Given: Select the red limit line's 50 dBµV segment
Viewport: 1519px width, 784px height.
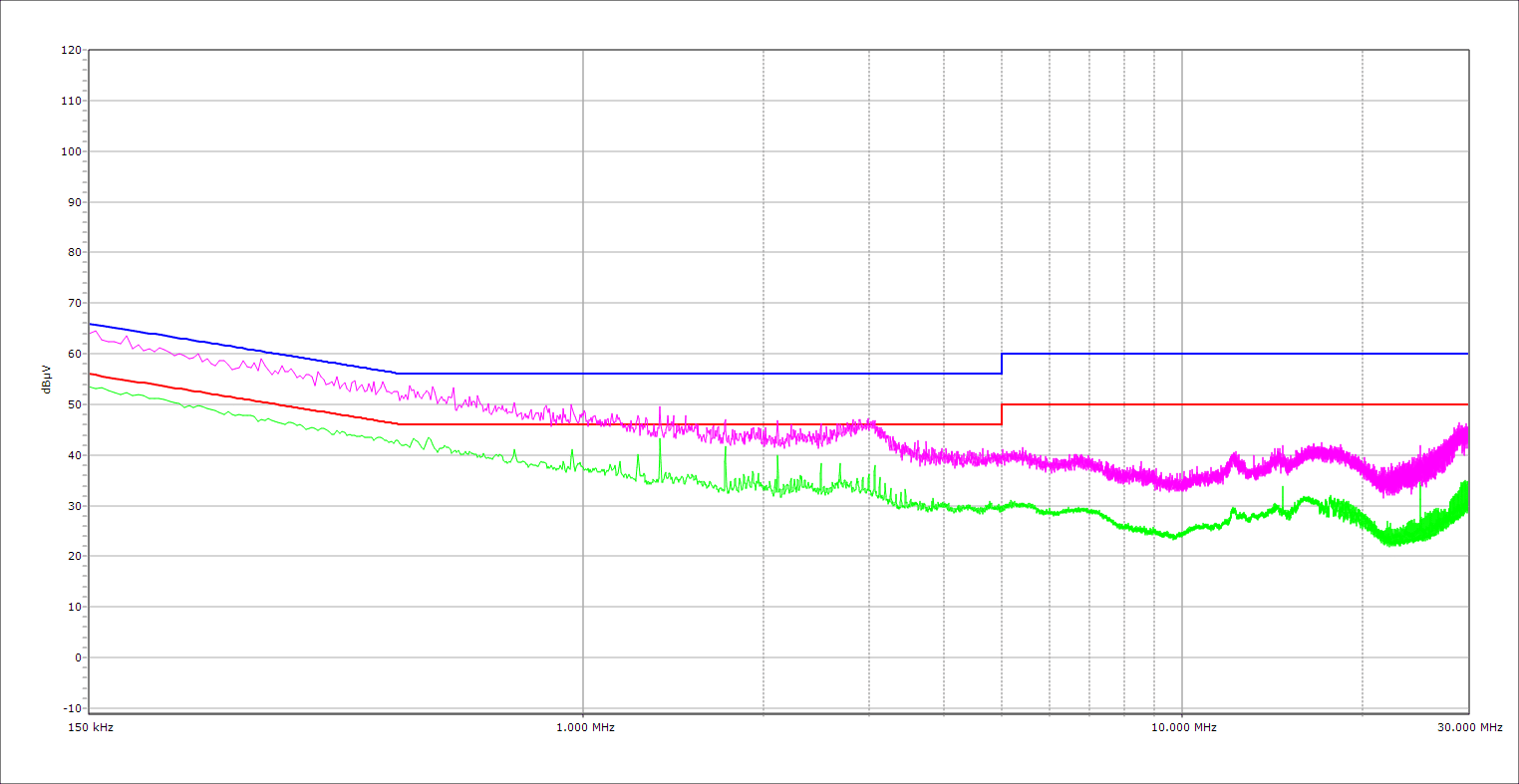Looking at the screenshot, I should (1234, 404).
